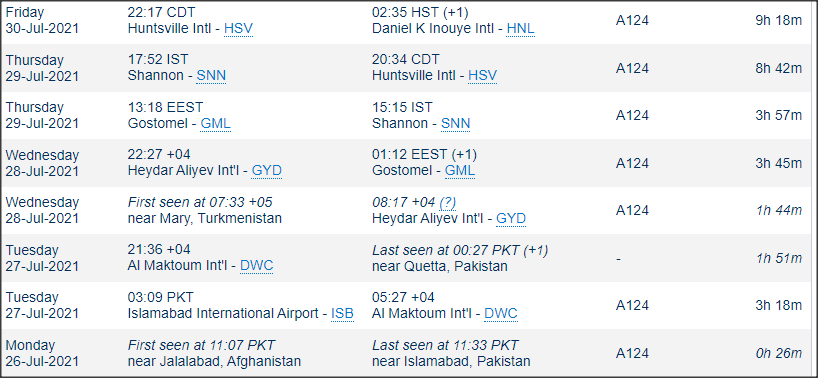Open HSV destination link arriving 20:34 CDT
The width and height of the screenshot is (818, 378).
point(483,76)
